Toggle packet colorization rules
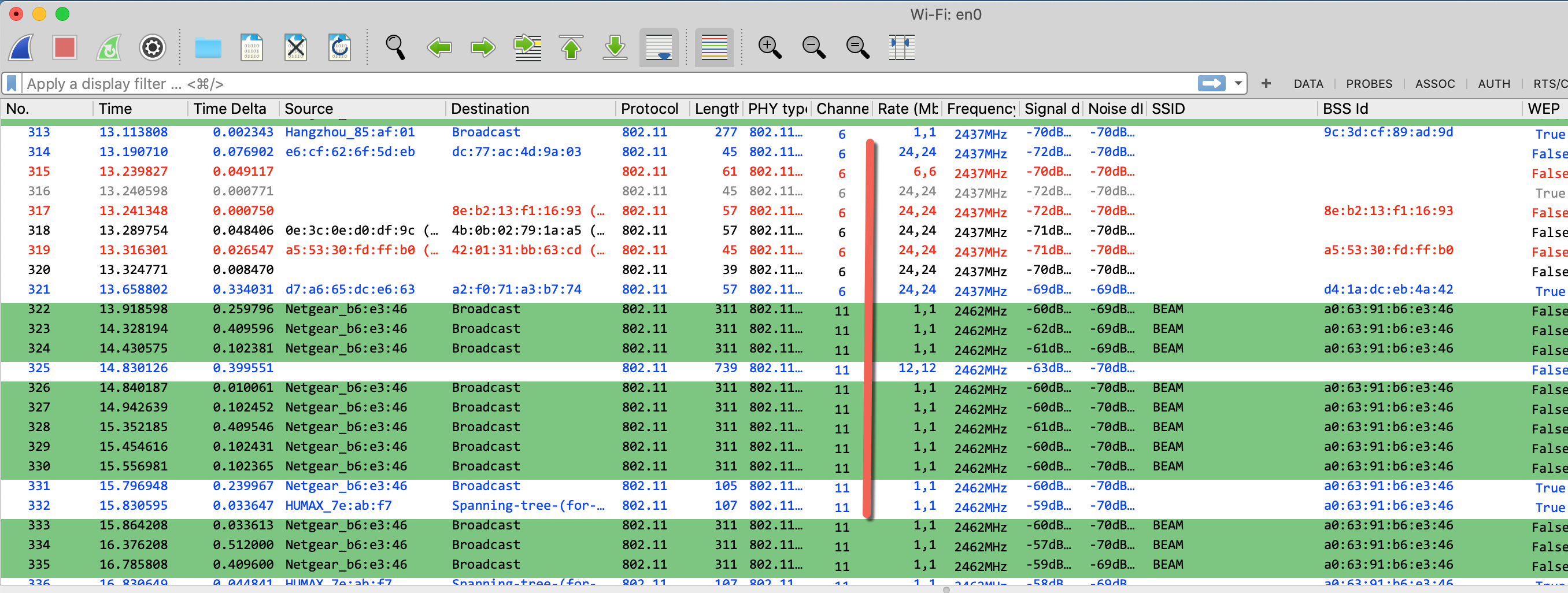 tap(714, 47)
